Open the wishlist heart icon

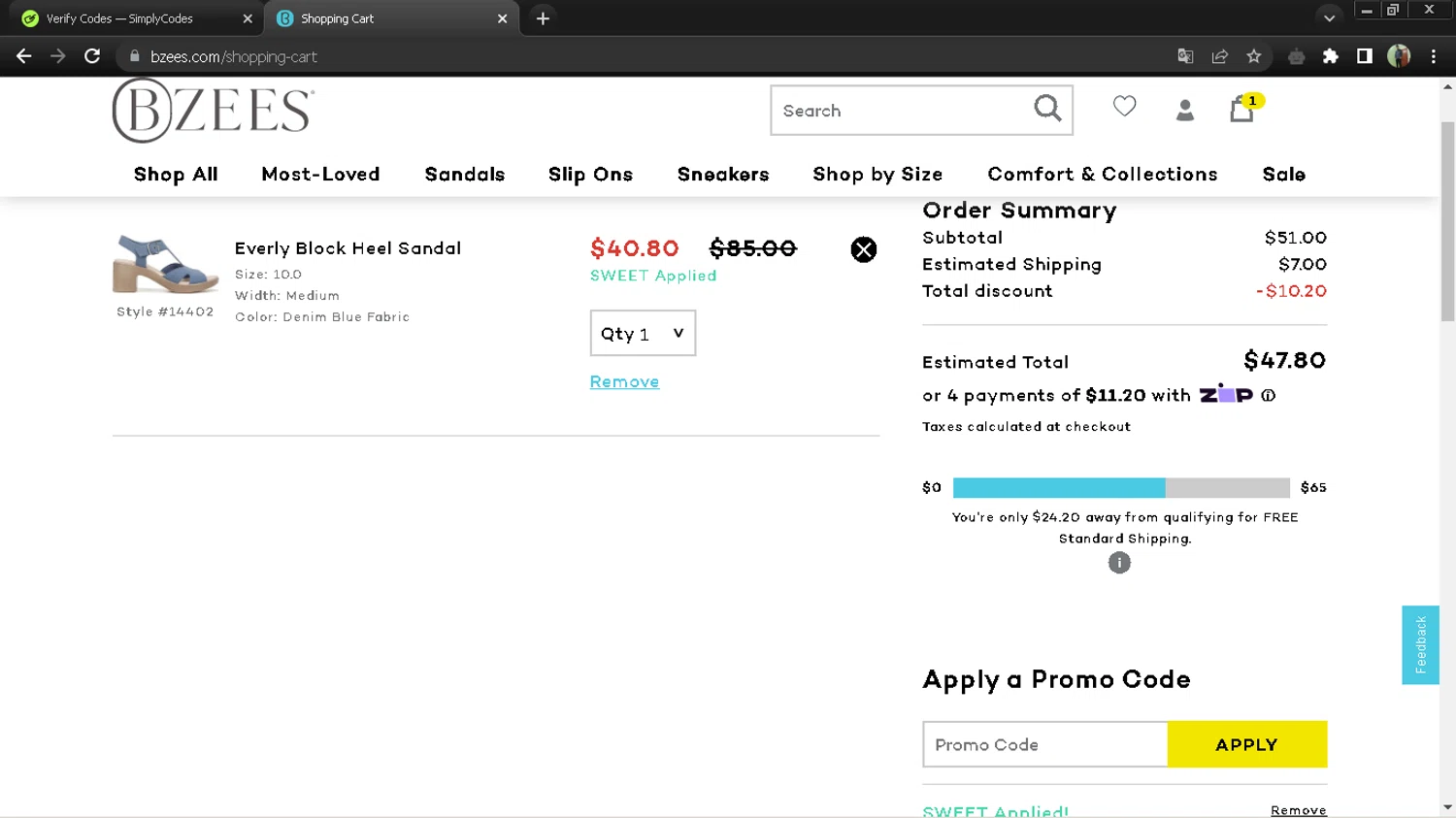click(x=1124, y=106)
